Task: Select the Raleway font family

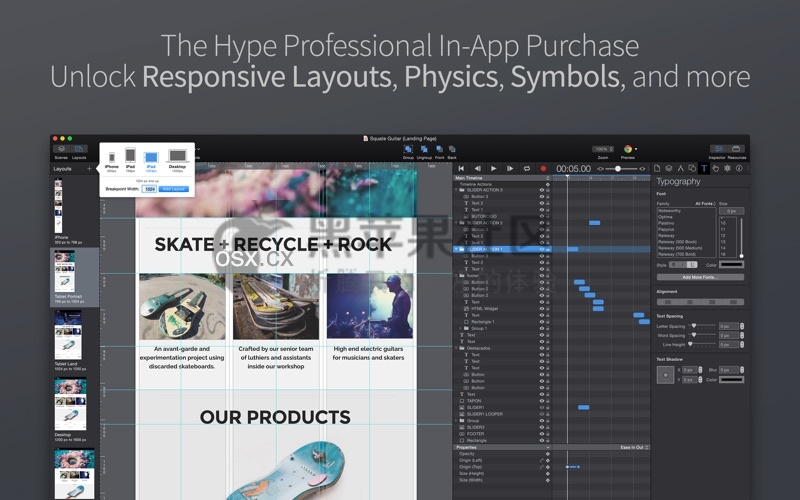Action: [666, 236]
